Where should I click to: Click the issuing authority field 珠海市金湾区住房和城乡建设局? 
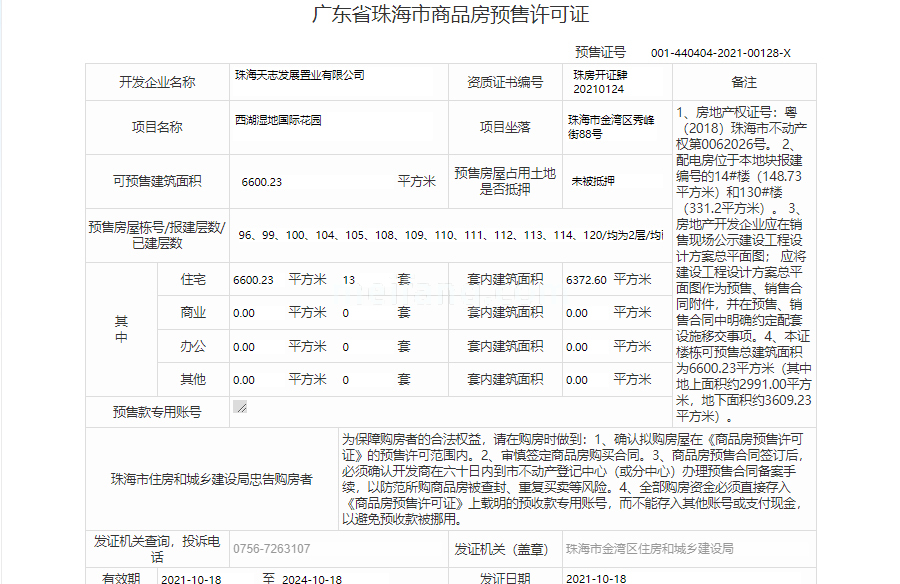point(649,549)
